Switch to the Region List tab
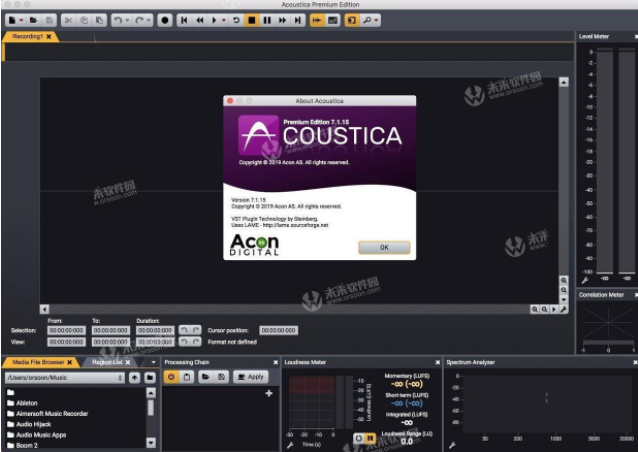Screen dimensions: 638x452 (107, 362)
